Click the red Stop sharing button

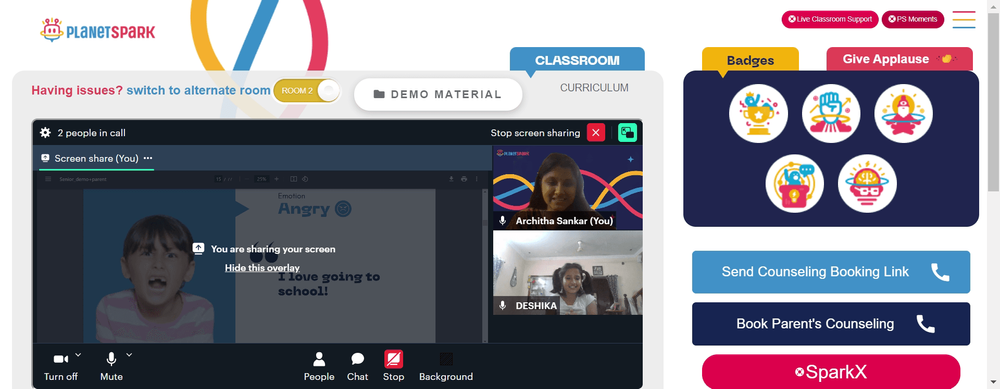pyautogui.click(x=393, y=366)
